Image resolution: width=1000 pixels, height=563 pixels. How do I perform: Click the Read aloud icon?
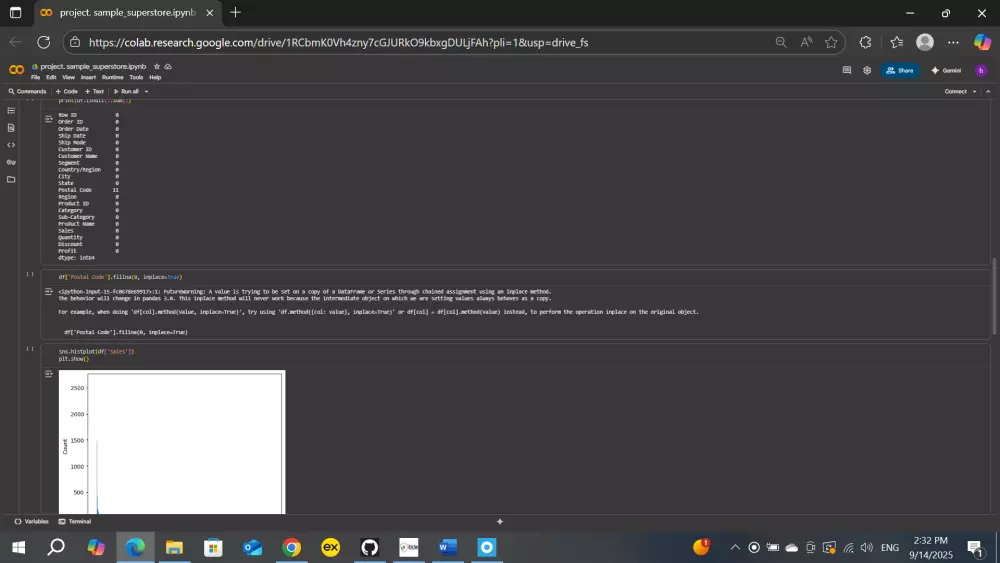806,42
